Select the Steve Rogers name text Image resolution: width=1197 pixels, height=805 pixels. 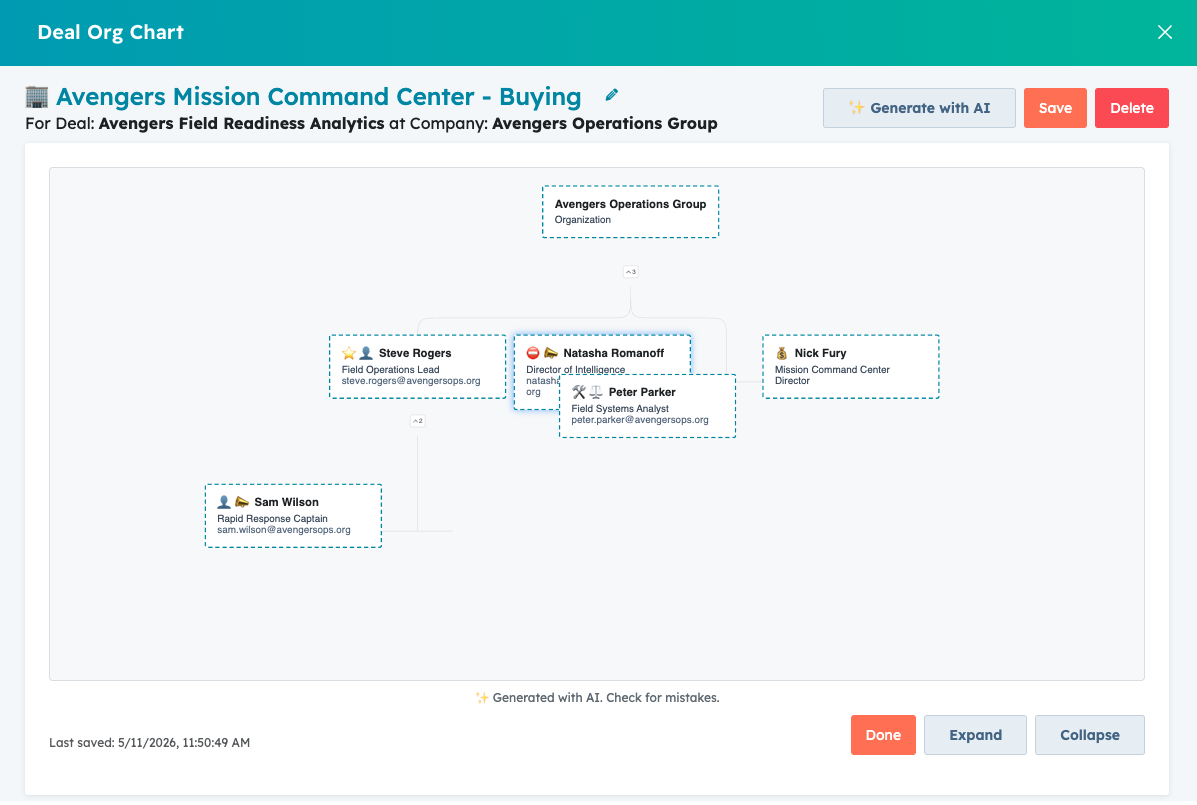415,353
